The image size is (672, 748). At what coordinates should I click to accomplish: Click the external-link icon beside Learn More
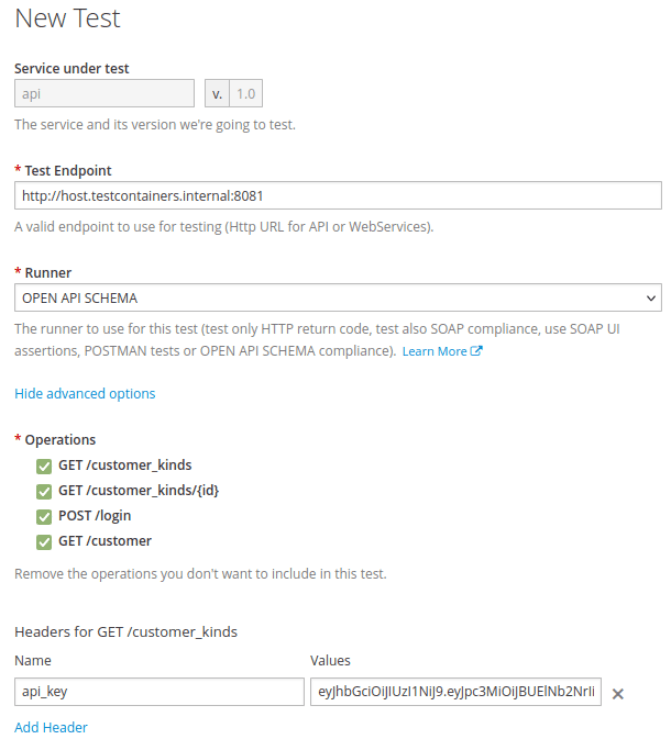pos(477,352)
